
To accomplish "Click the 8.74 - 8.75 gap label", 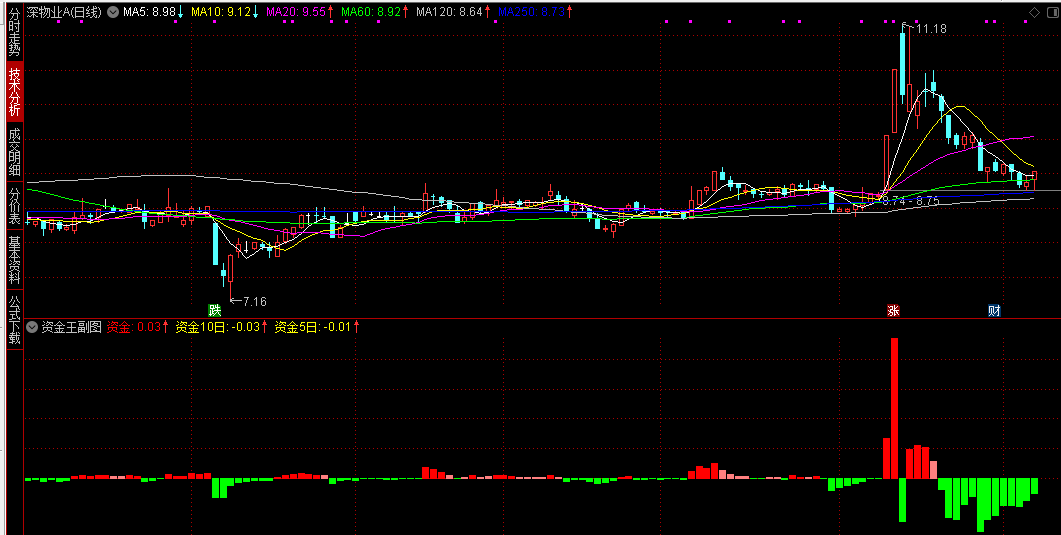I will point(911,201).
